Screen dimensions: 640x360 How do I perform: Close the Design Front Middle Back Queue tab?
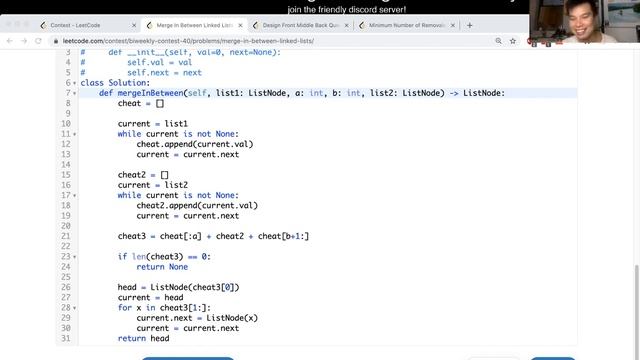[x=347, y=25]
